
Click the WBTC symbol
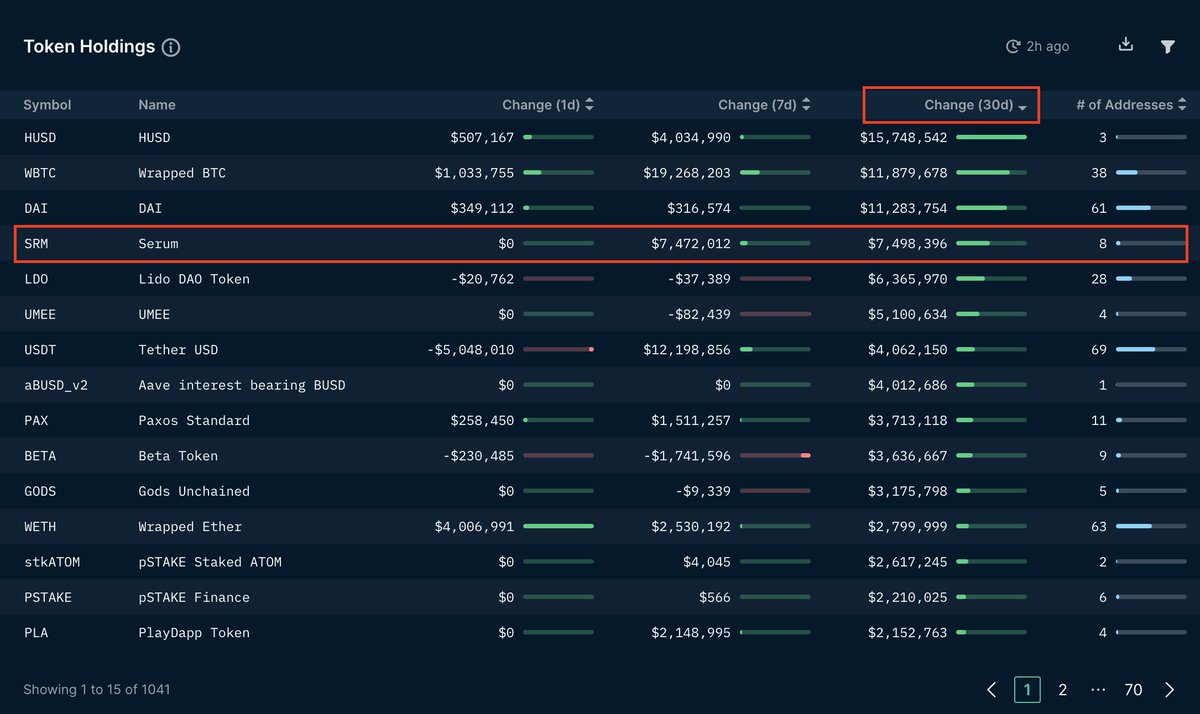40,173
